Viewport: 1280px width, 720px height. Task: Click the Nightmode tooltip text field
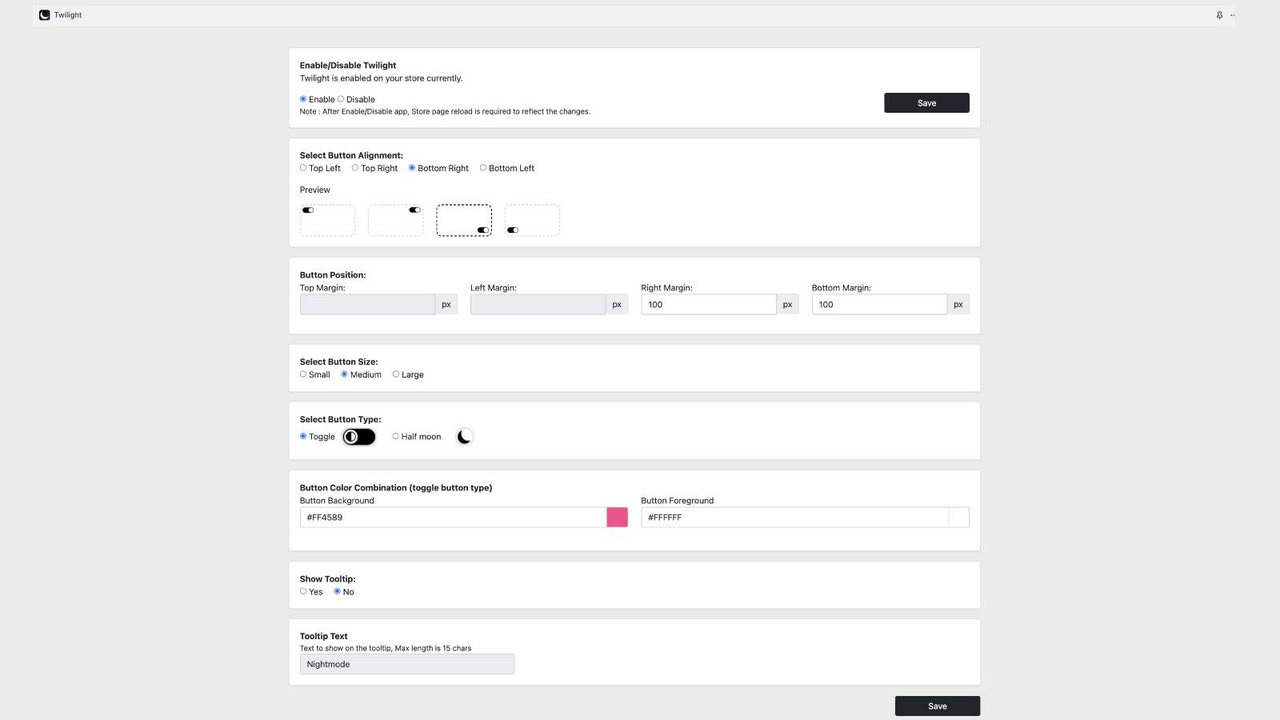[x=407, y=663]
